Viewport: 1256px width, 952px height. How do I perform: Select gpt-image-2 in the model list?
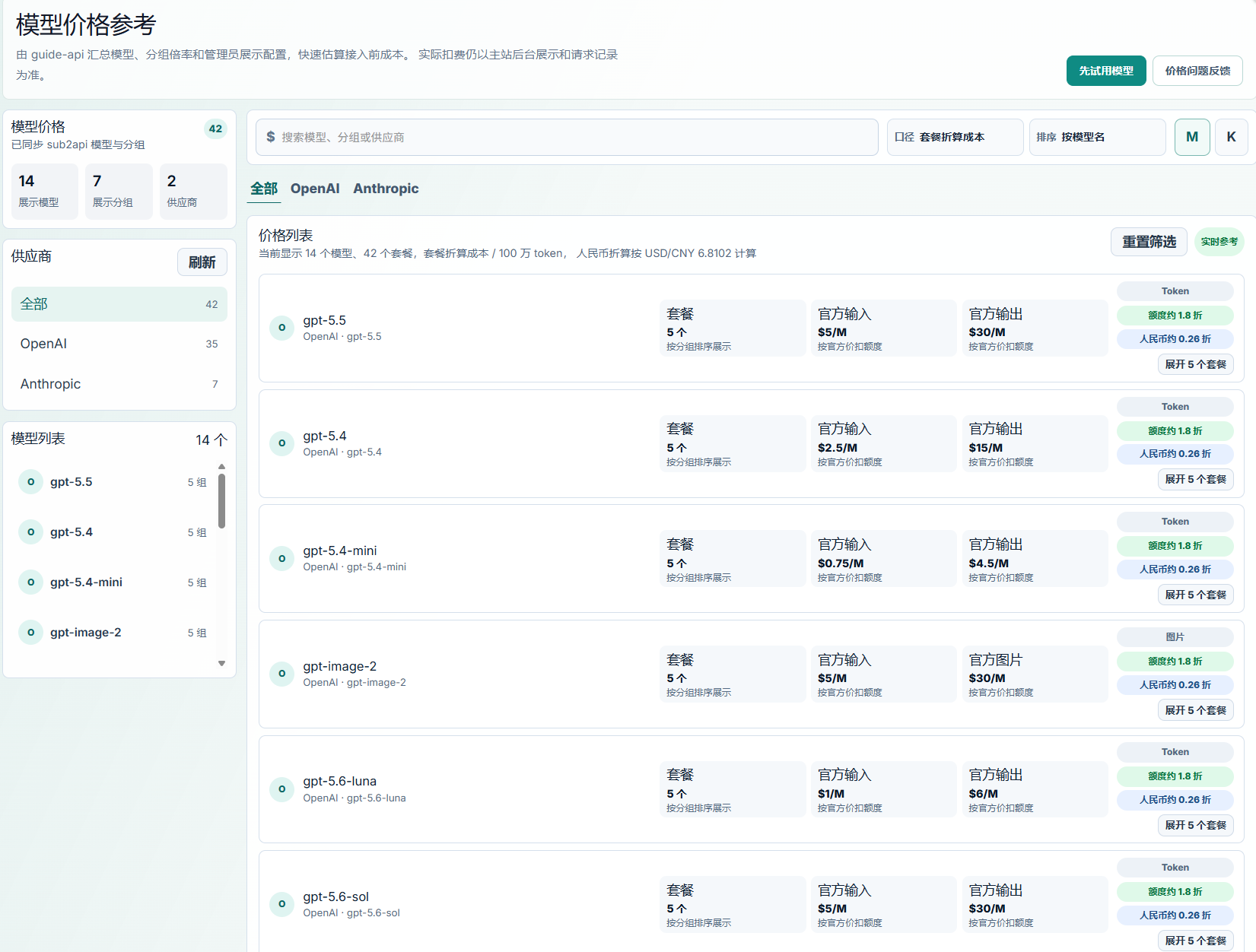pyautogui.click(x=114, y=633)
